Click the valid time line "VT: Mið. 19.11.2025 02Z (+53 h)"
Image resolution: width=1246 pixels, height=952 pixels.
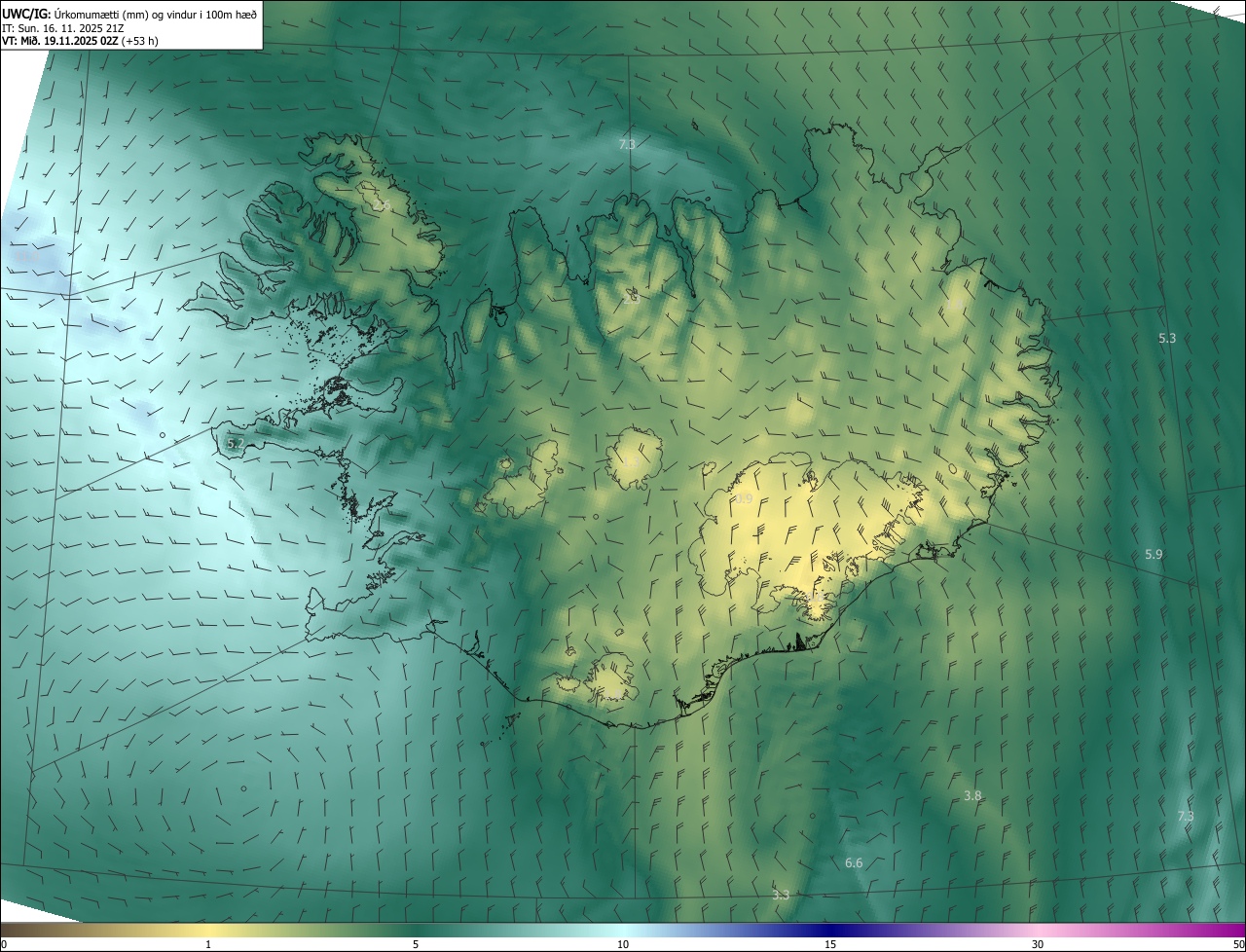point(81,42)
